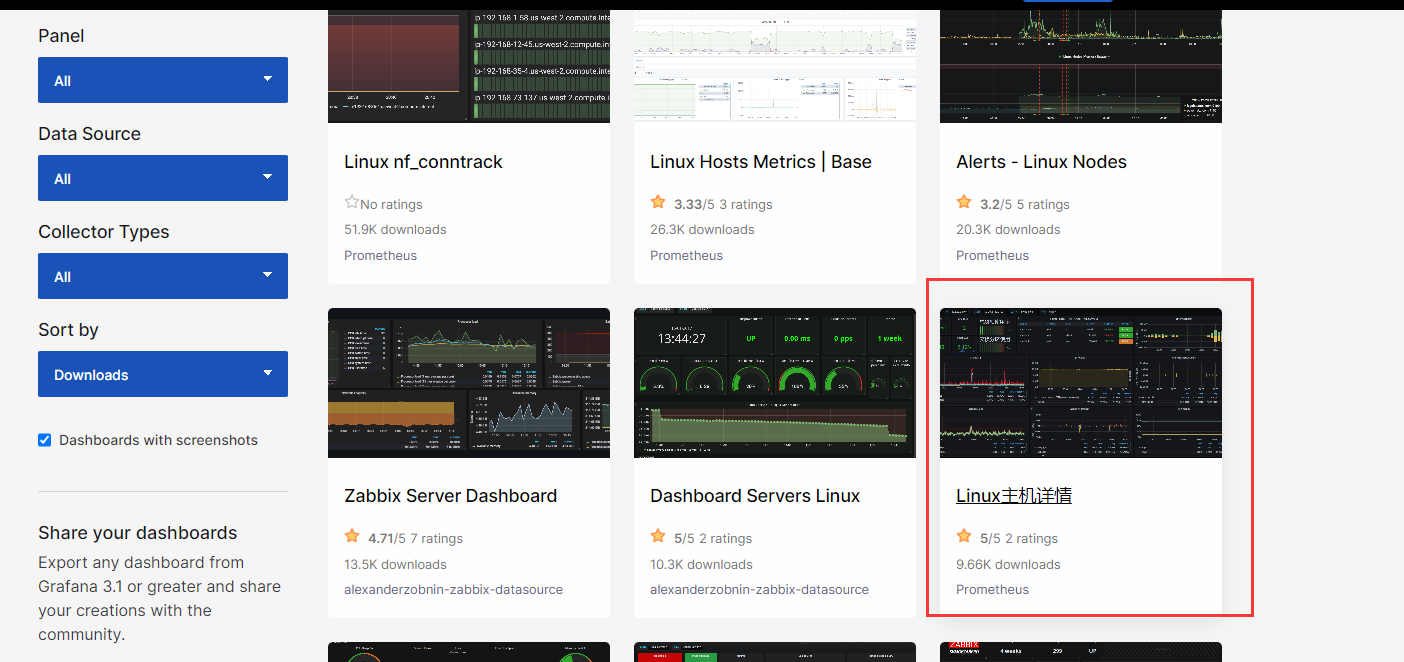Click rating star of Linux主机详情
The height and width of the screenshot is (662, 1404).
964,536
